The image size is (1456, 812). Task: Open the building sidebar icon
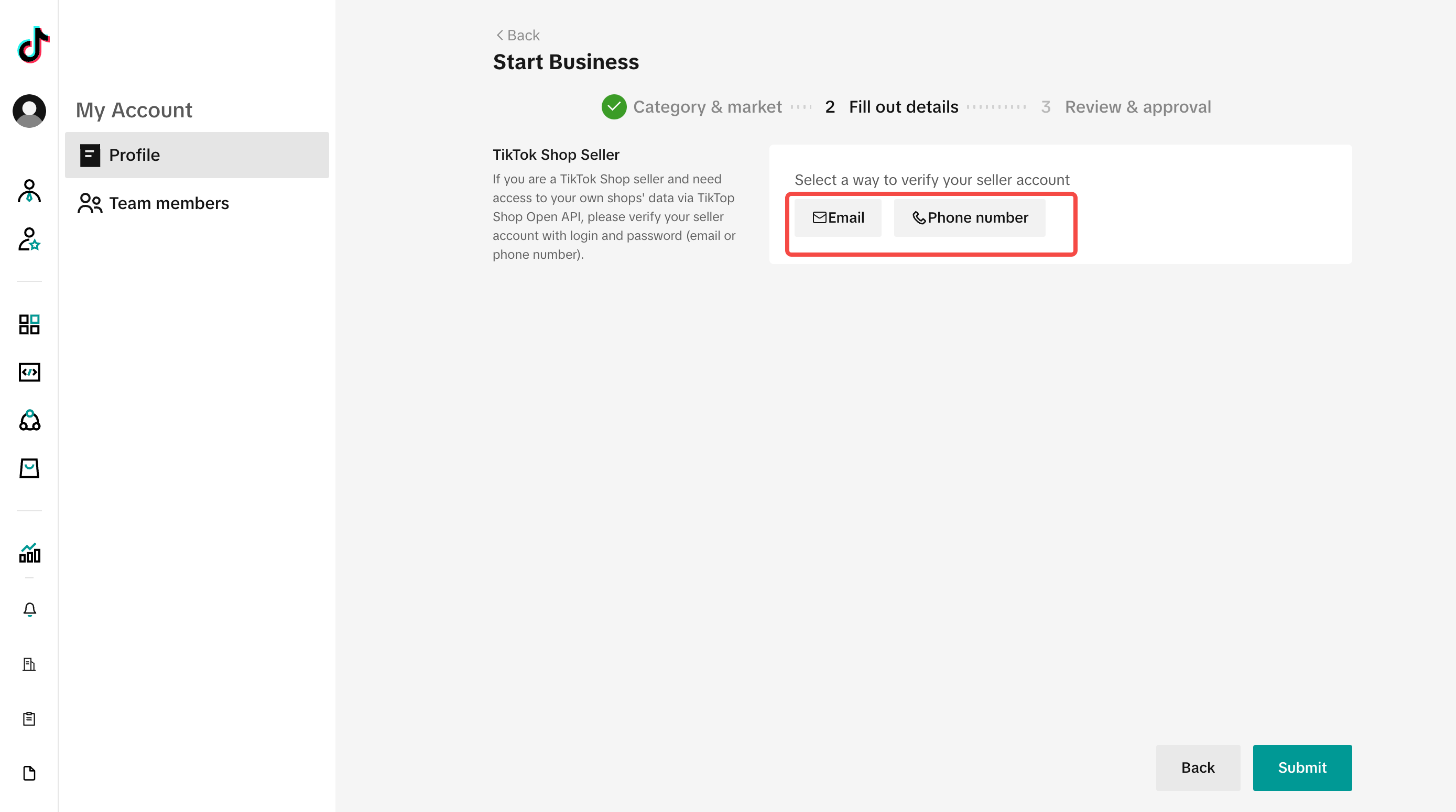29,664
